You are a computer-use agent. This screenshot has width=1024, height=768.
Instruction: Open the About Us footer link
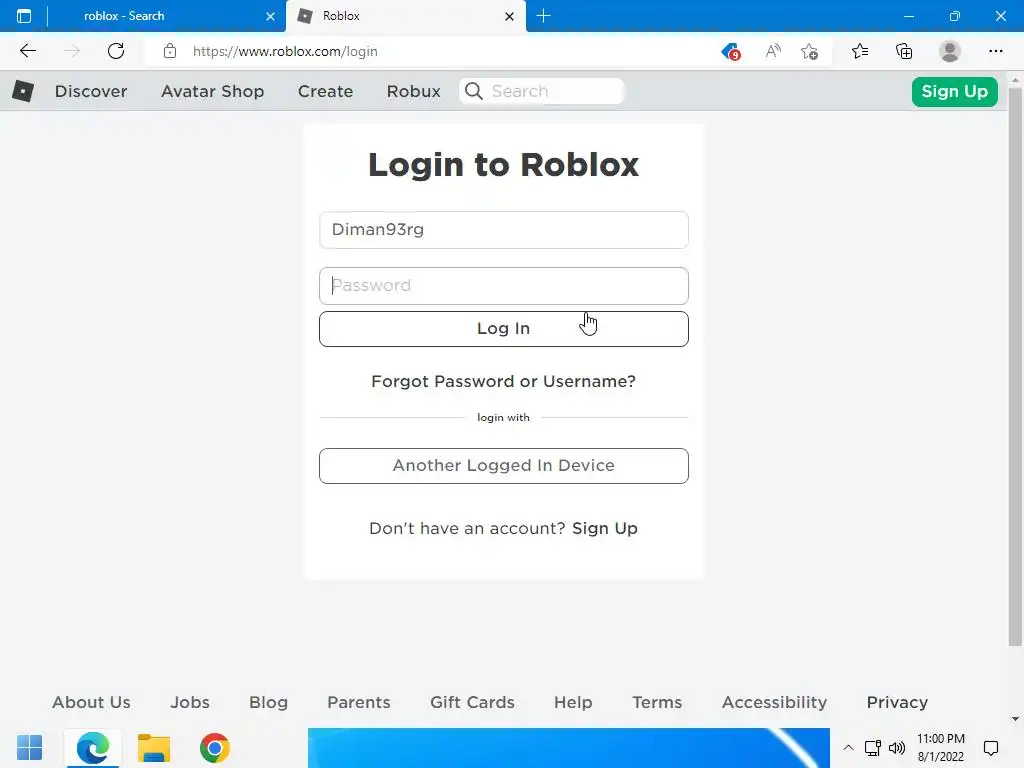click(x=91, y=702)
